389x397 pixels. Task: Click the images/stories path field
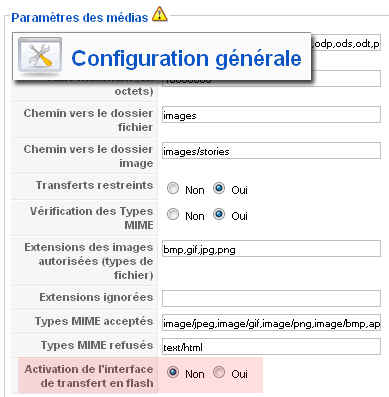[271, 151]
